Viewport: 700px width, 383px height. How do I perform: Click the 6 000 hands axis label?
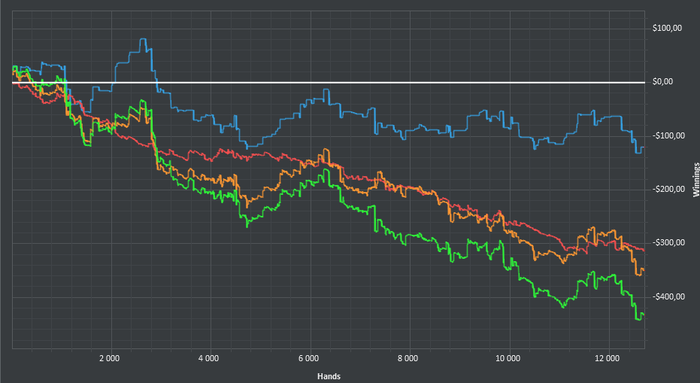[x=308, y=358]
